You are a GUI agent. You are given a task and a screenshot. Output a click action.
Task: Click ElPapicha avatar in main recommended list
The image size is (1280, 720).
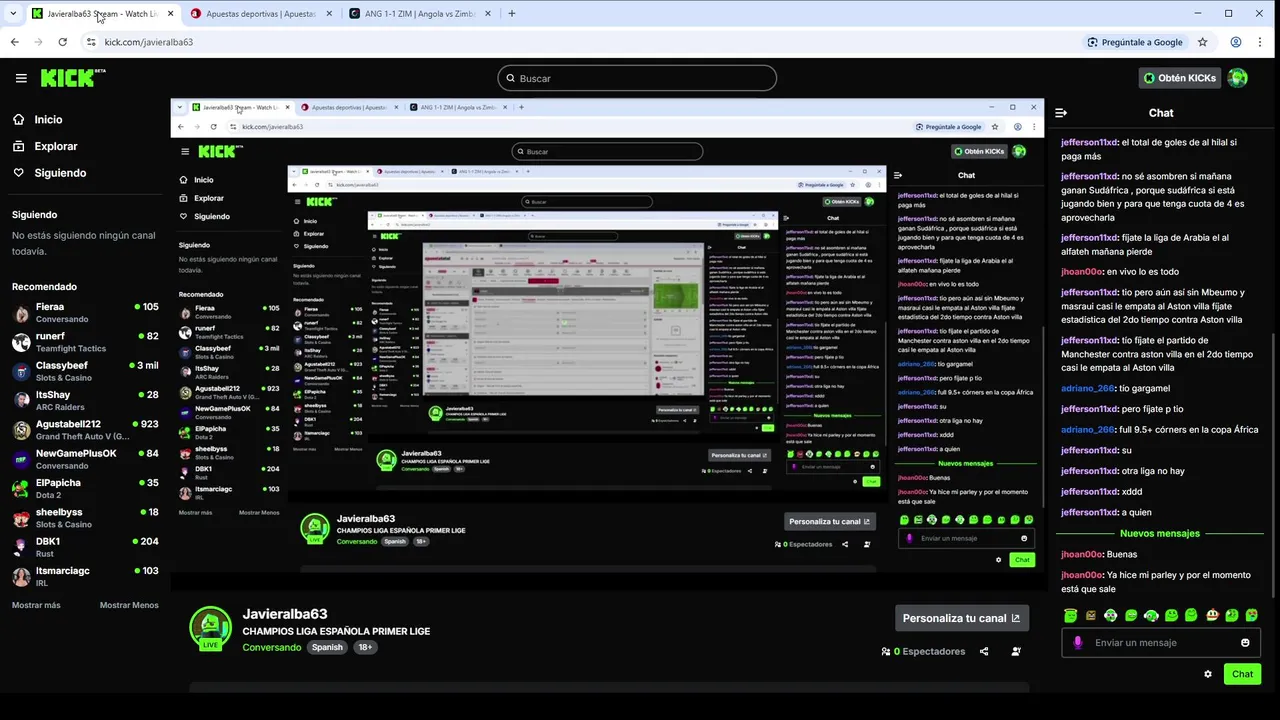21,489
